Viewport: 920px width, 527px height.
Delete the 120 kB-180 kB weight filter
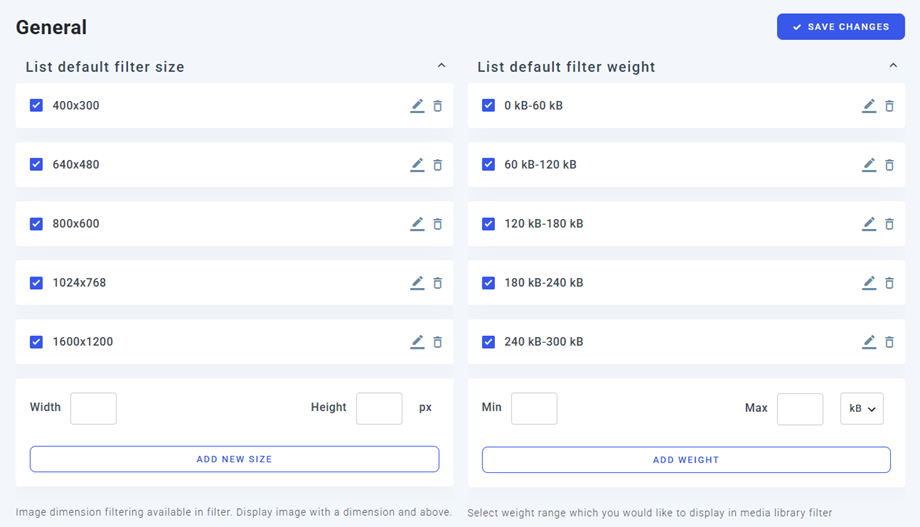tap(889, 224)
